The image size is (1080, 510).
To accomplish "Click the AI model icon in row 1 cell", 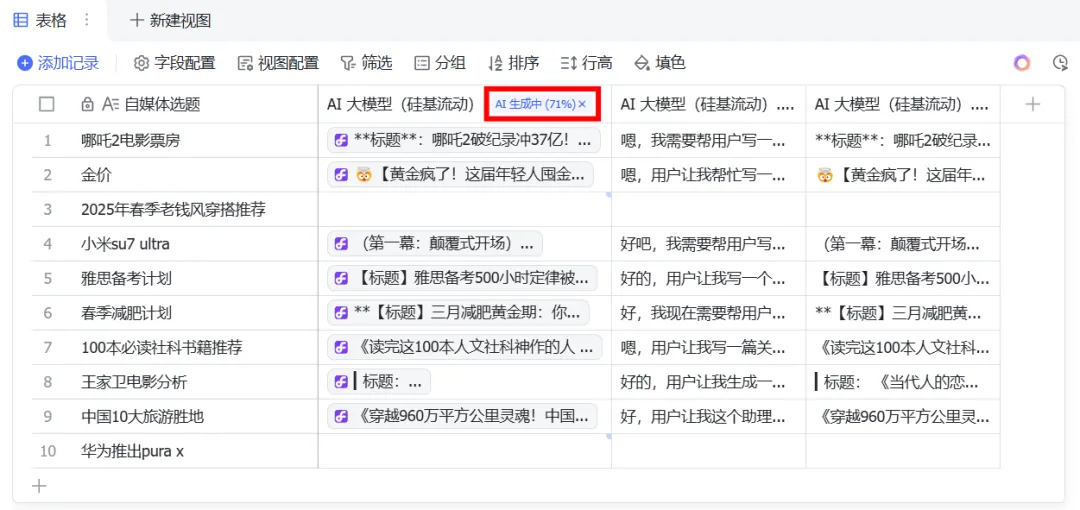I will 340,141.
